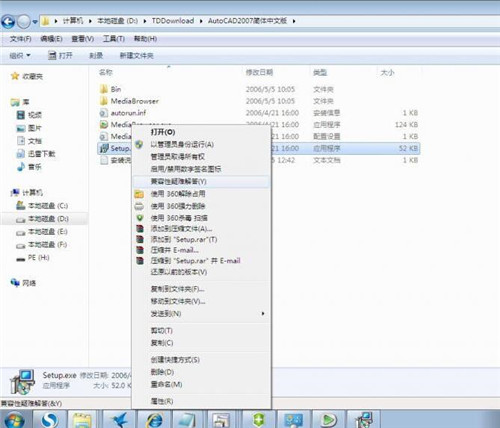Click the 打开 toolbar button
This screenshot has height=428, width=500.
pos(60,55)
